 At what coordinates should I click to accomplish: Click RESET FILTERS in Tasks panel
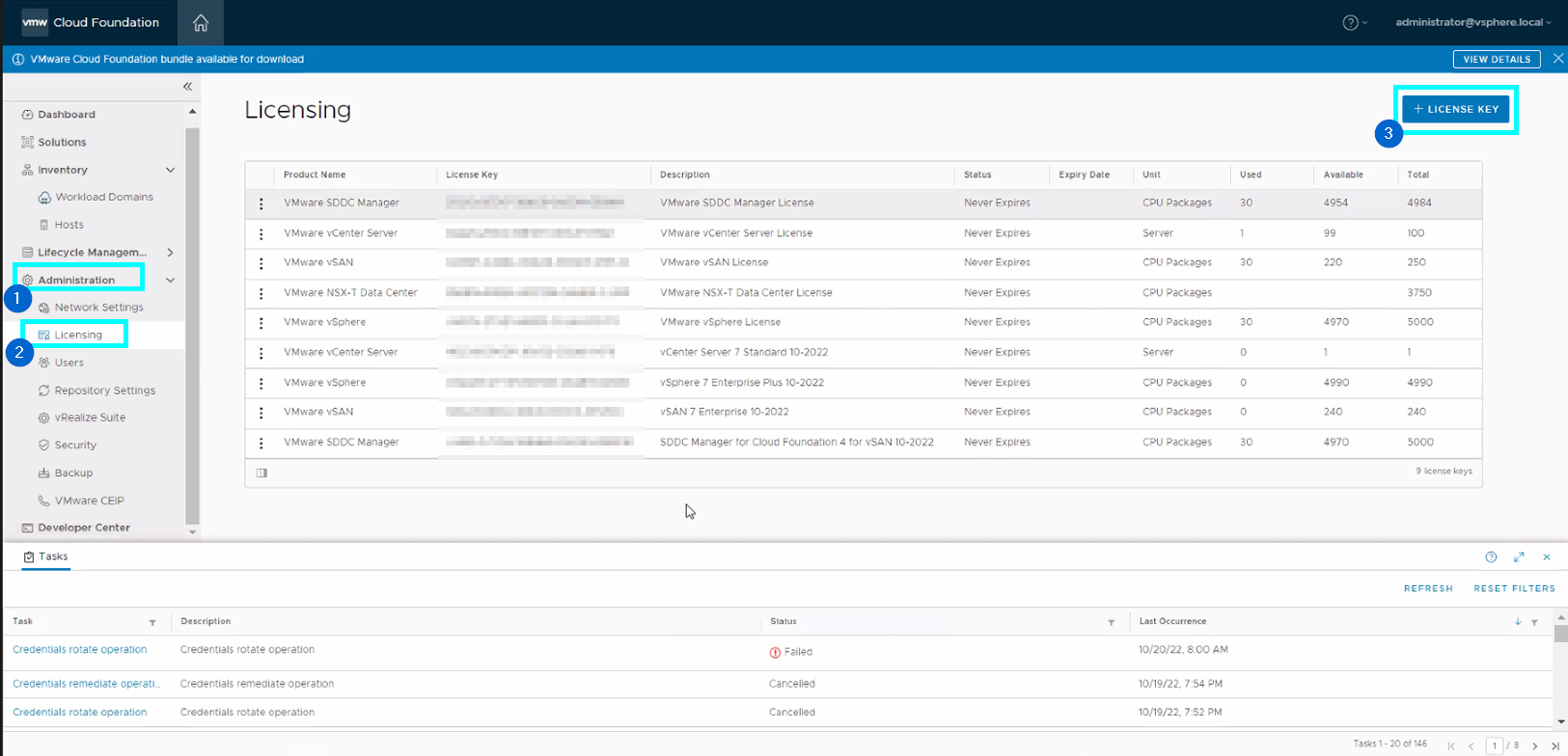[x=1514, y=588]
